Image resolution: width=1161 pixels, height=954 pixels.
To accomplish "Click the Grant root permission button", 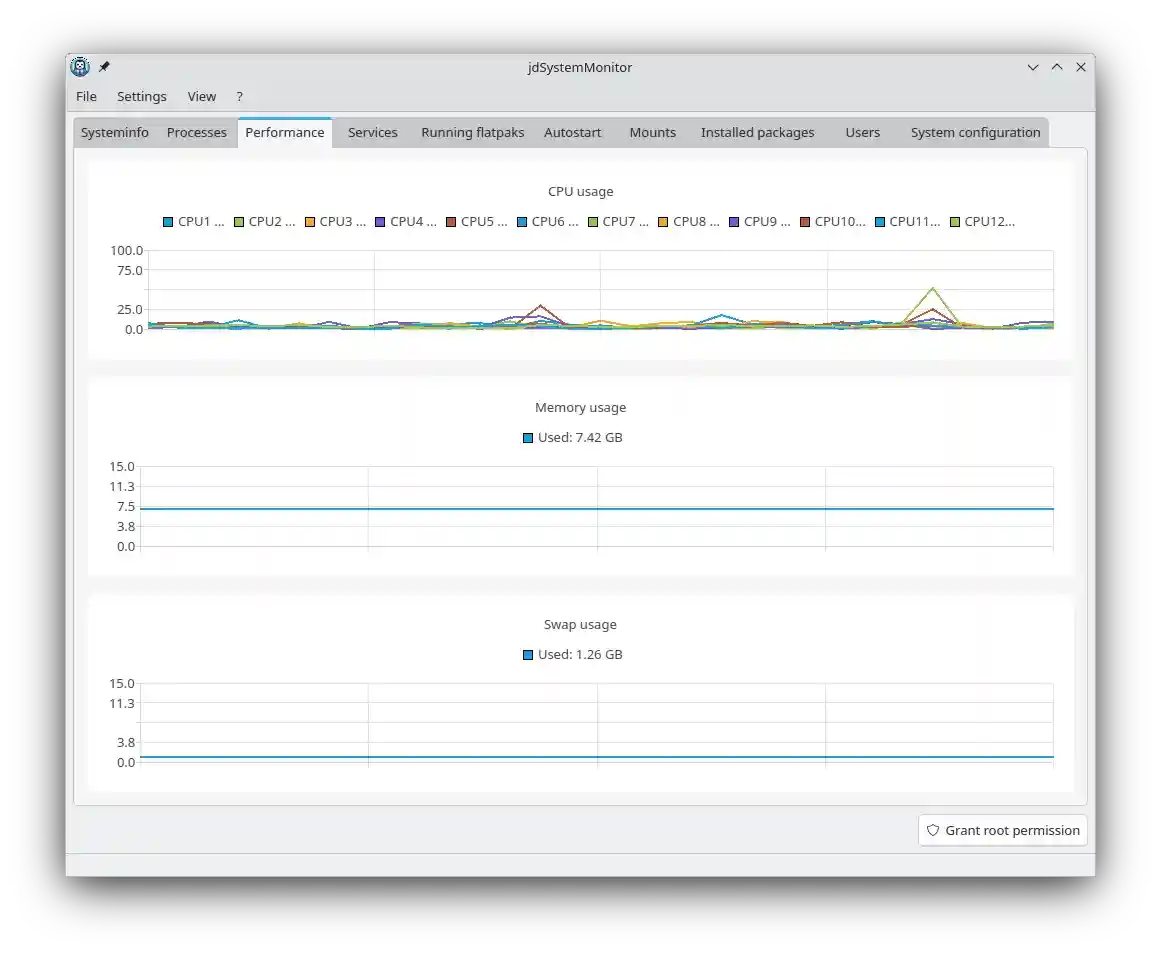I will click(1001, 830).
